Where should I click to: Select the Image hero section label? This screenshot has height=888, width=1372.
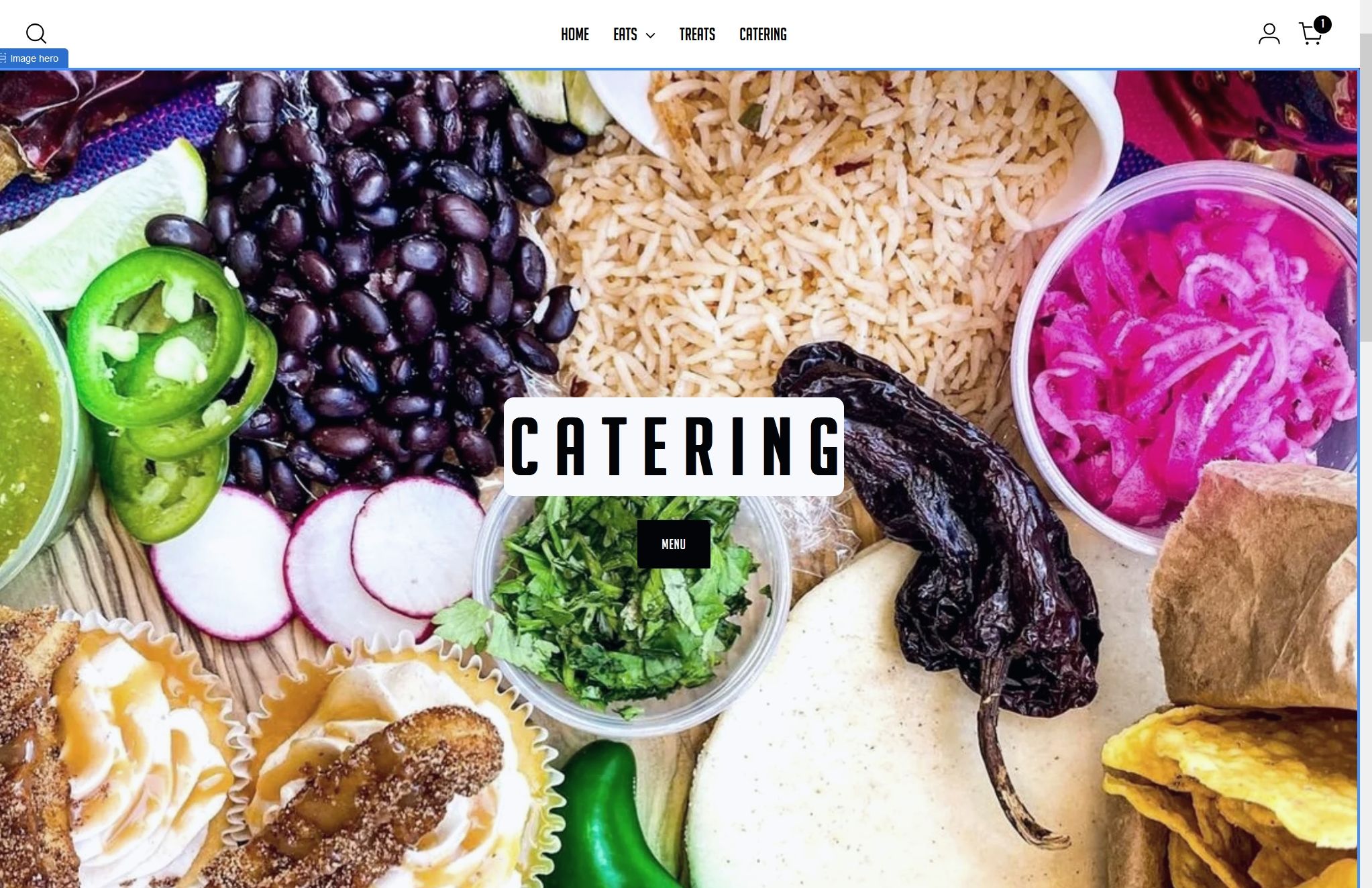click(x=34, y=58)
